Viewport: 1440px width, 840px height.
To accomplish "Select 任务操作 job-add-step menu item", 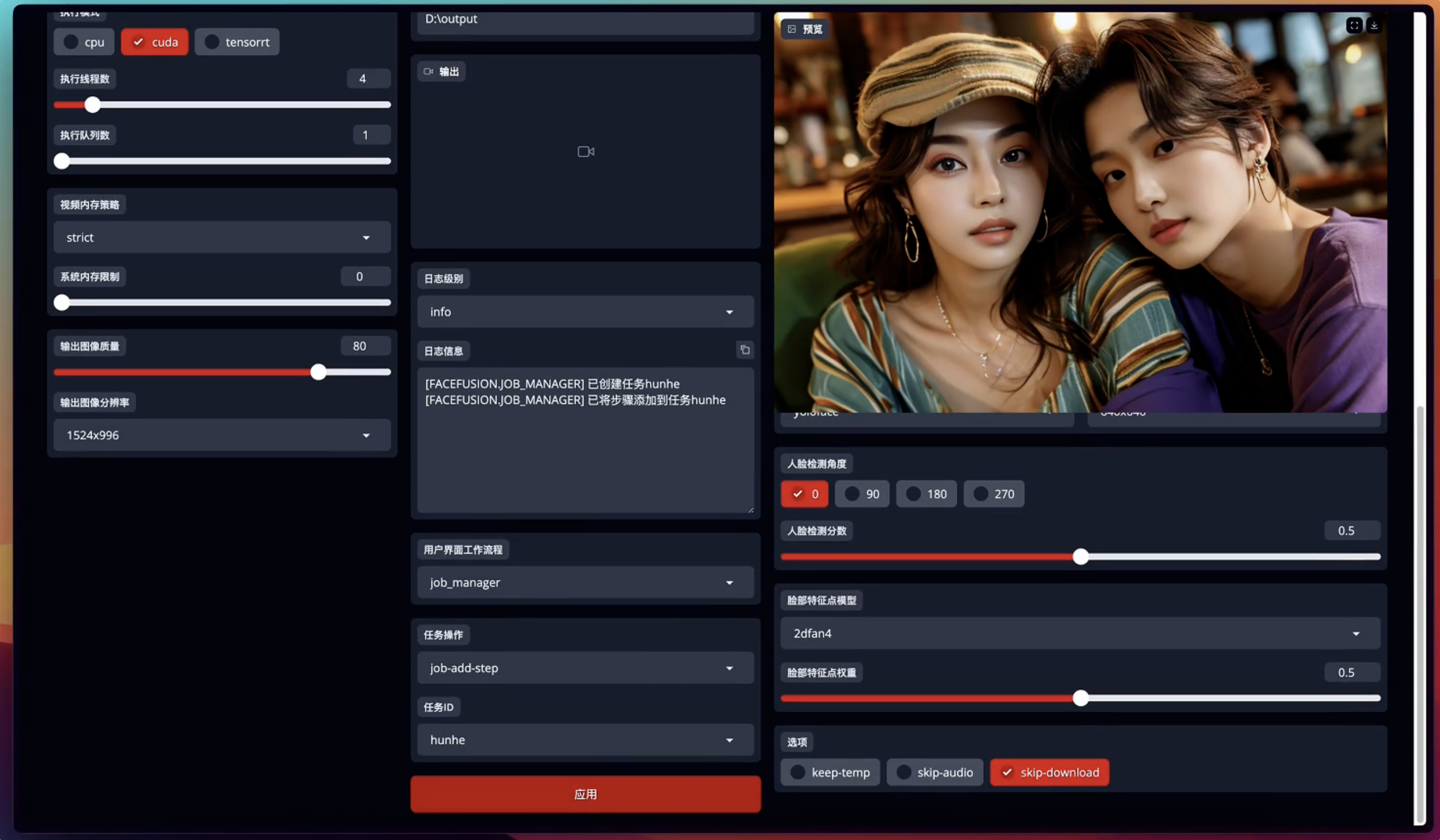I will pos(585,666).
